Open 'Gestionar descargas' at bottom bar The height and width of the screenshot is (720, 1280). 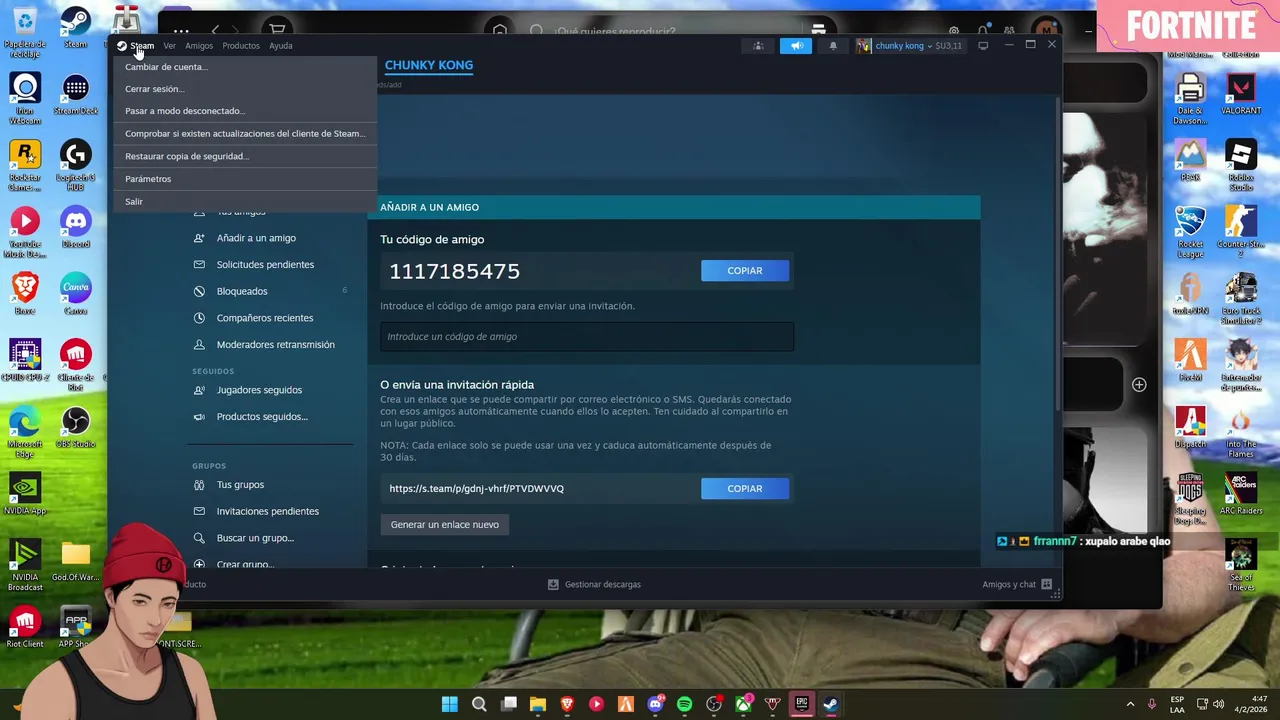click(x=595, y=585)
